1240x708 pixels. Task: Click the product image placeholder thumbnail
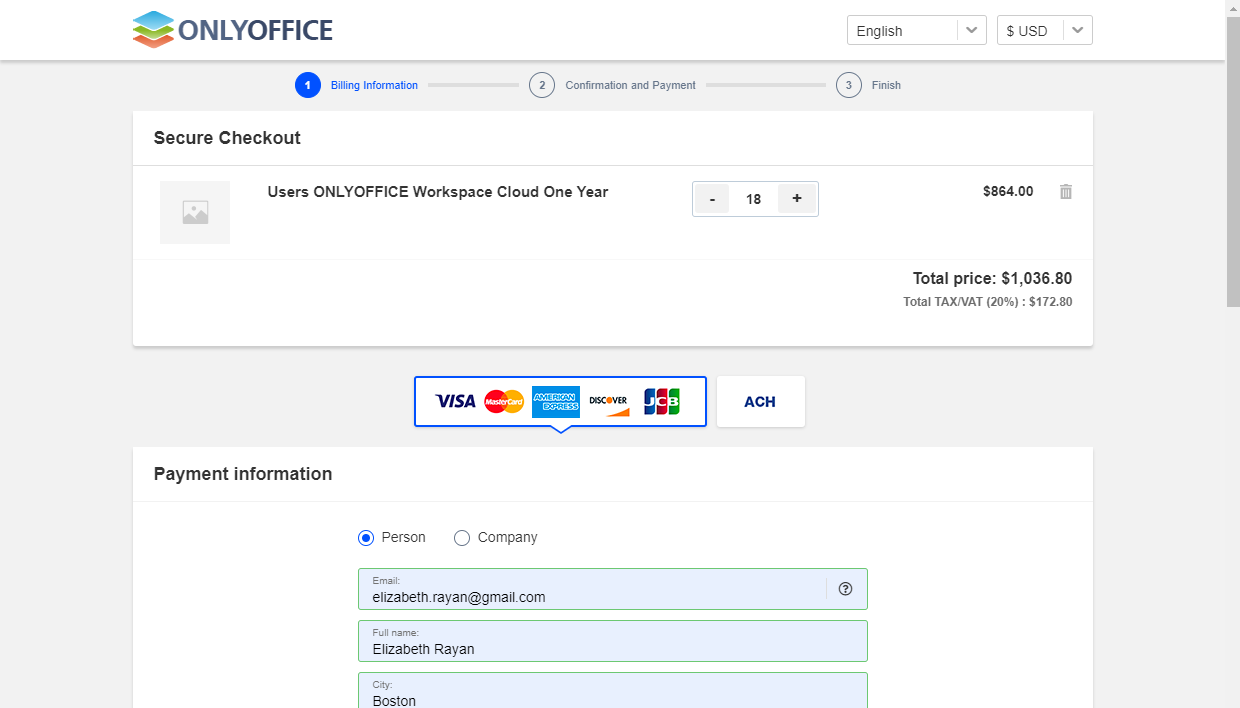[195, 212]
